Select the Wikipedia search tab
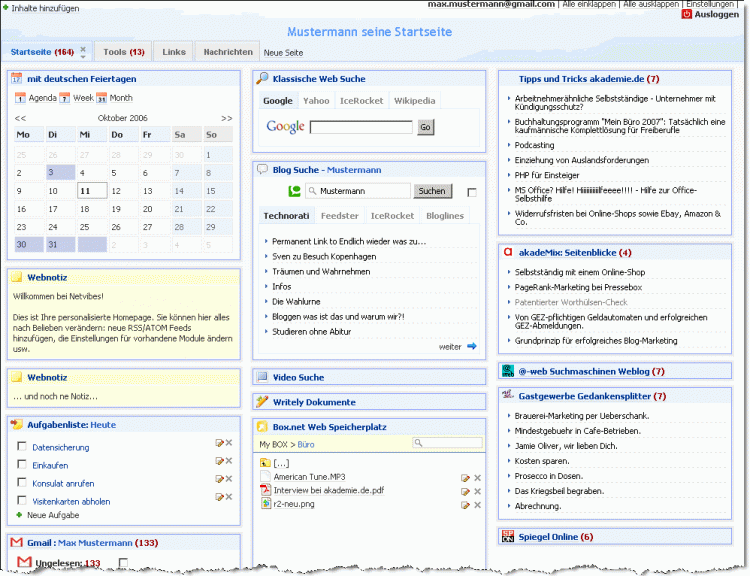The image size is (750, 576). [414, 101]
